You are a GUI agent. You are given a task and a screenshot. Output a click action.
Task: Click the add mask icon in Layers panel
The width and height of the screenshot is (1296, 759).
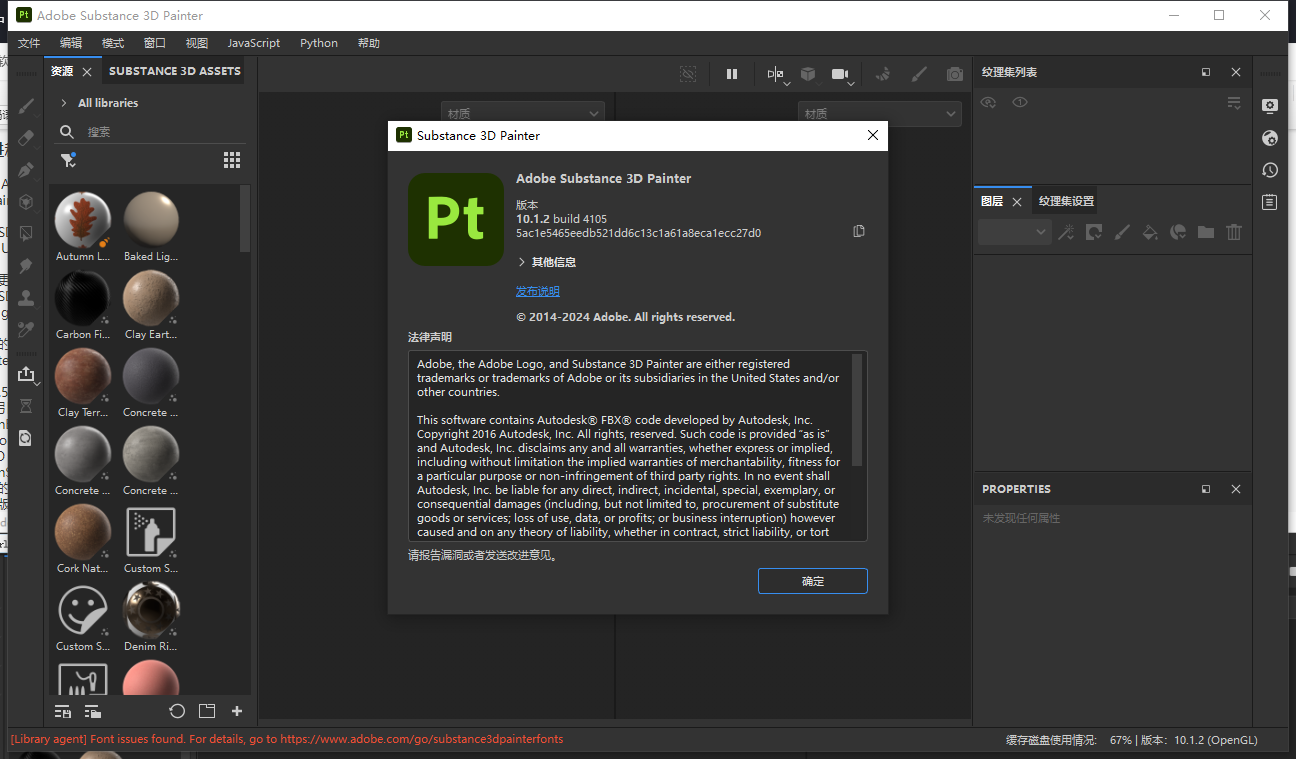pos(1094,232)
